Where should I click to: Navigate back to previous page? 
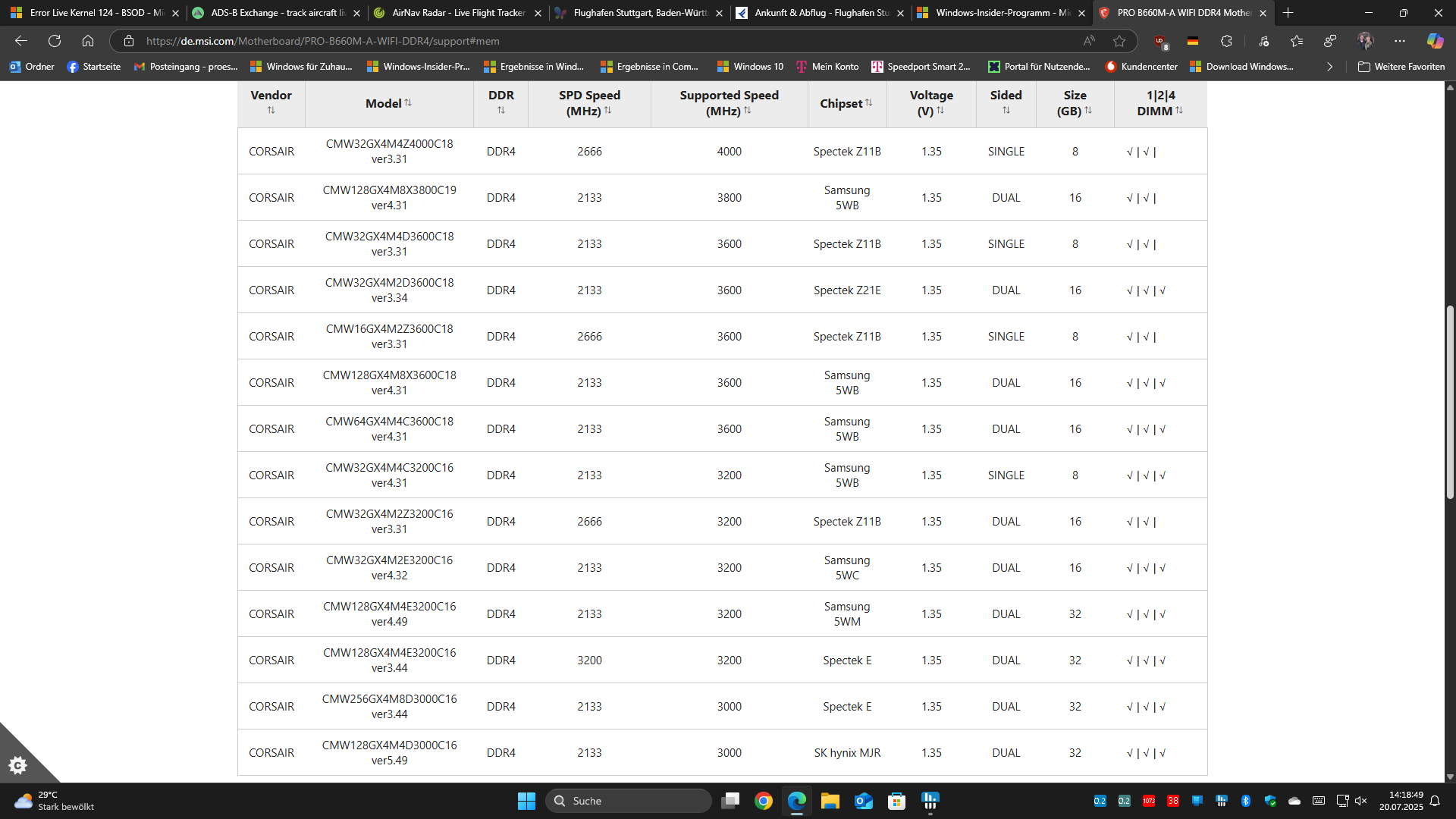[21, 41]
